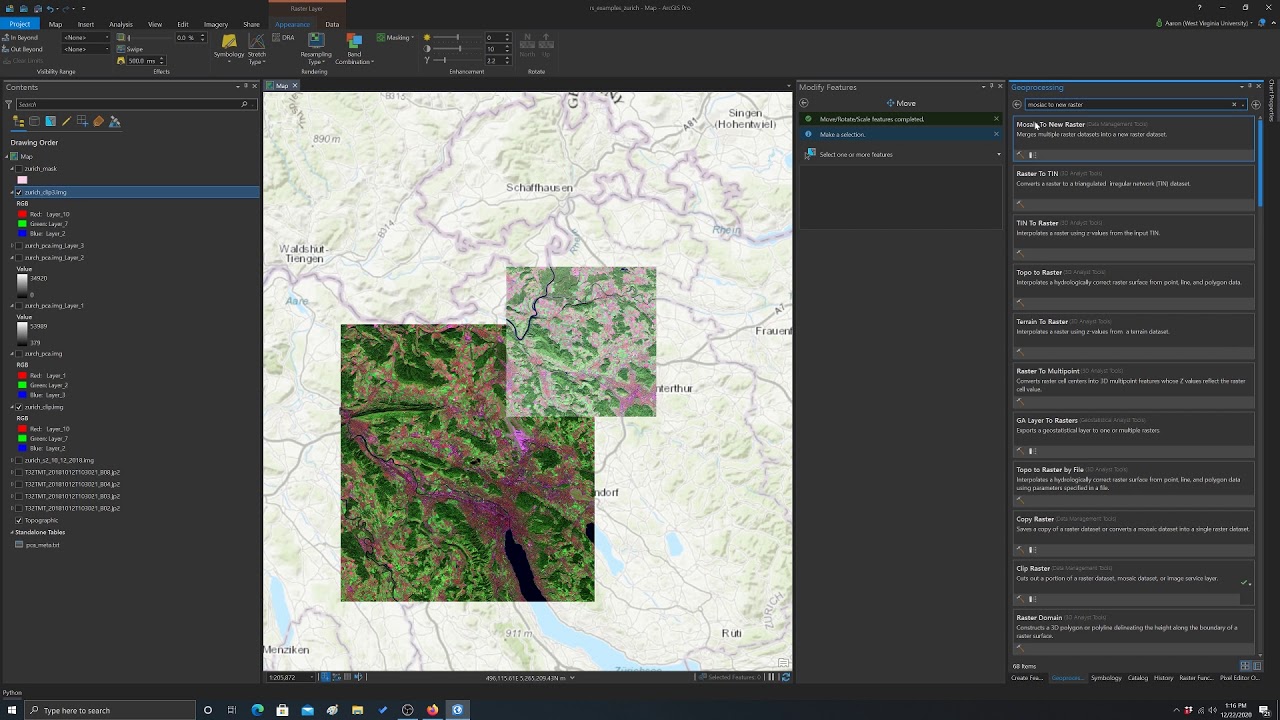
Task: Refresh the map view
Action: (785, 677)
